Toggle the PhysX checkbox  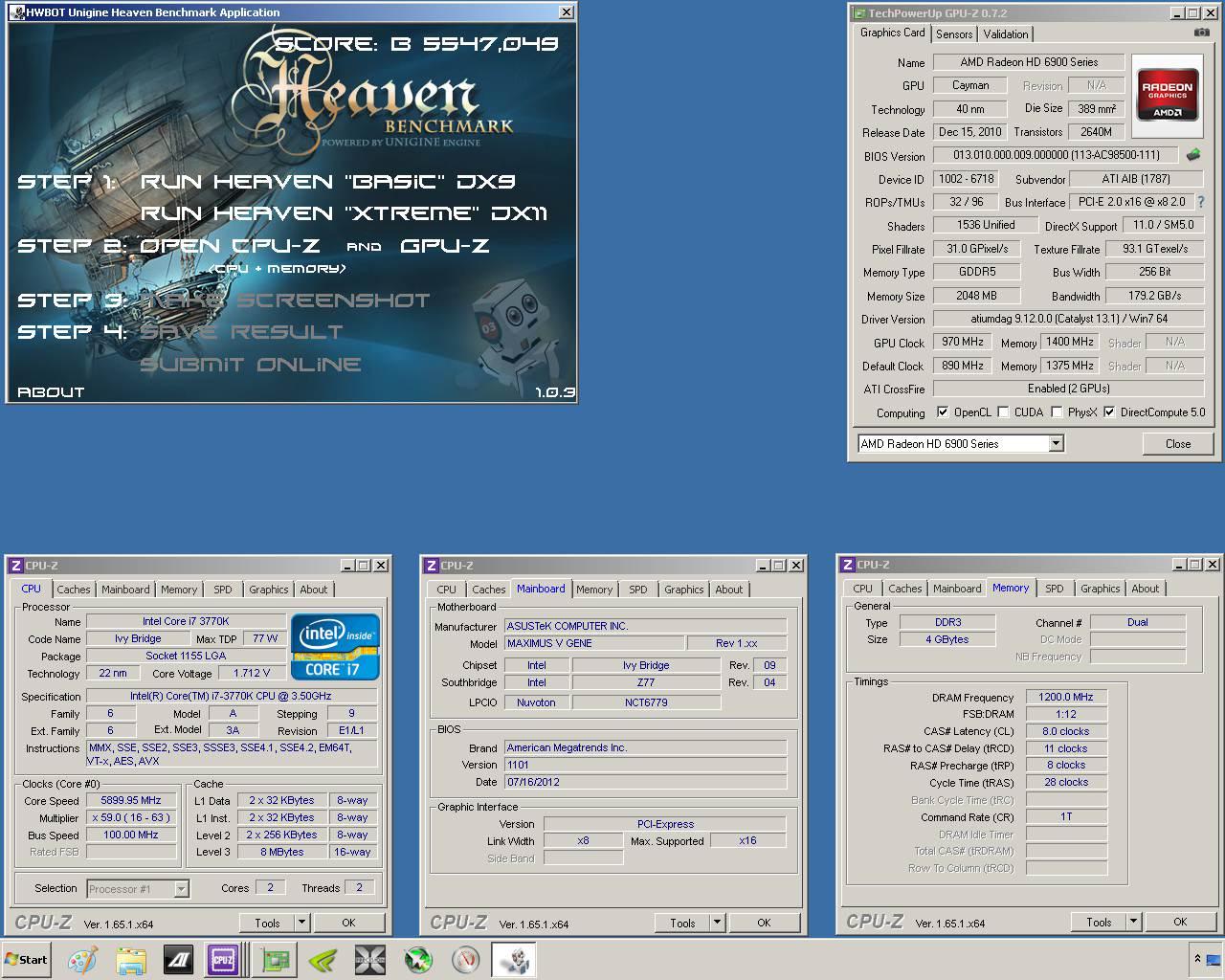tap(1057, 412)
